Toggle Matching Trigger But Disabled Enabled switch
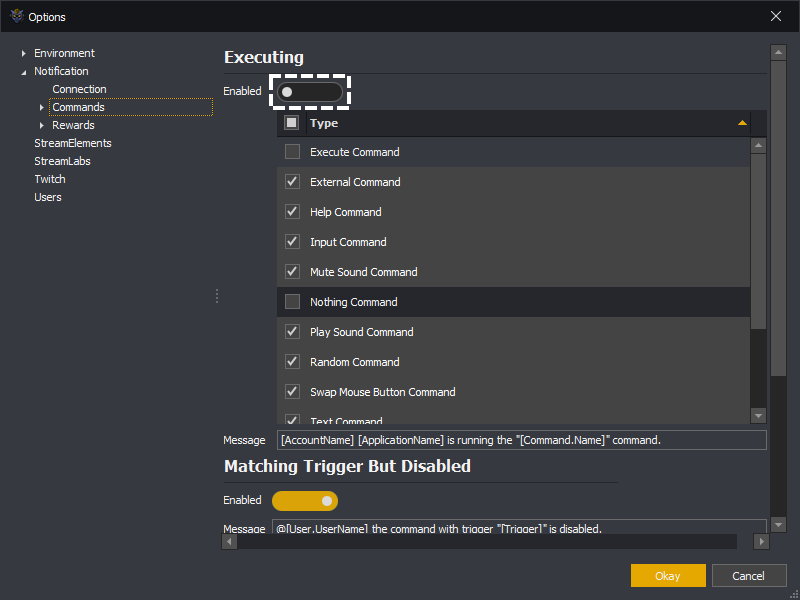Image resolution: width=800 pixels, height=600 pixels. (305, 501)
